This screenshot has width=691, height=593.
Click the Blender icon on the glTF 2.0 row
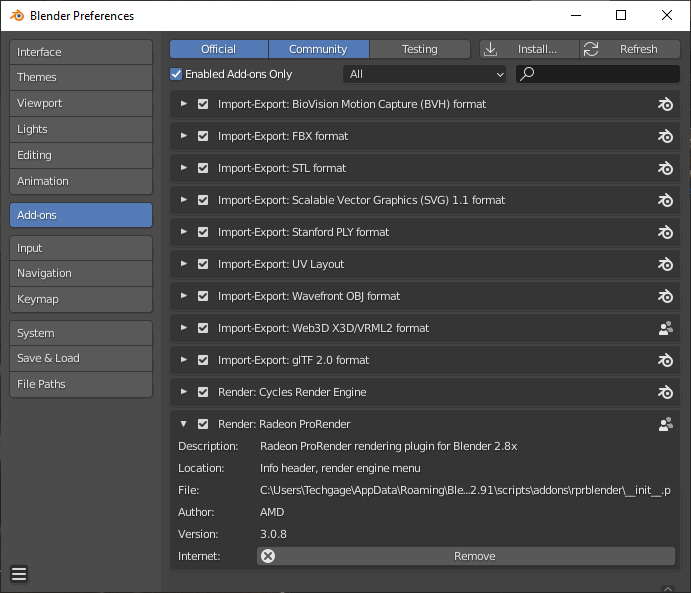(665, 360)
